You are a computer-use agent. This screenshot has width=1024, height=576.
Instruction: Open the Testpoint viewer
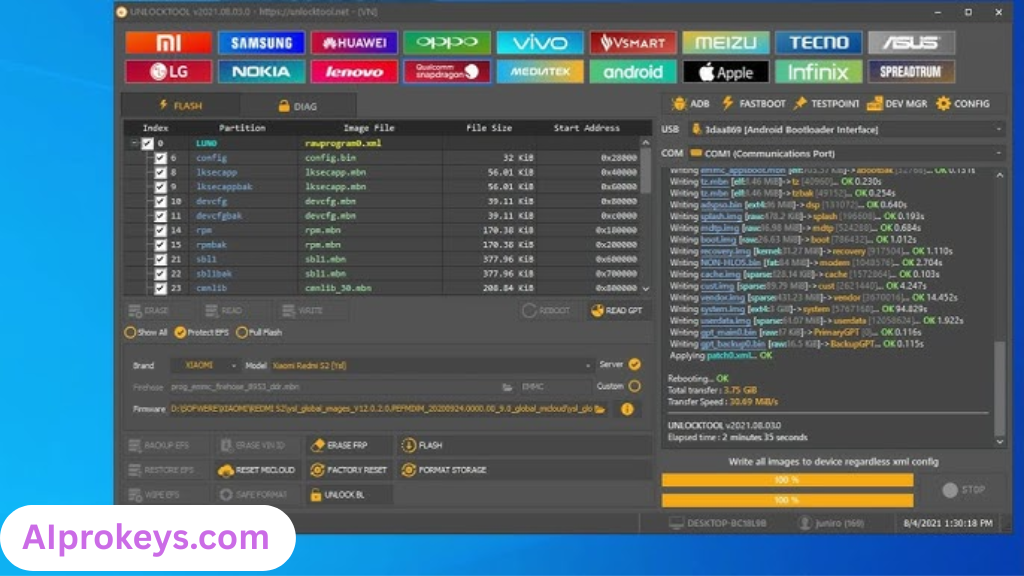(826, 104)
